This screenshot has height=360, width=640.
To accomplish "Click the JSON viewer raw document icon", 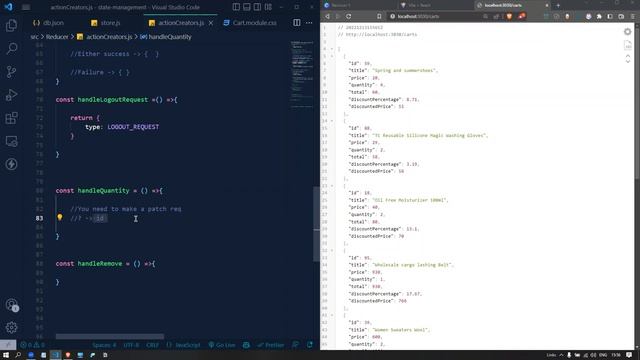I will click(x=628, y=45).
